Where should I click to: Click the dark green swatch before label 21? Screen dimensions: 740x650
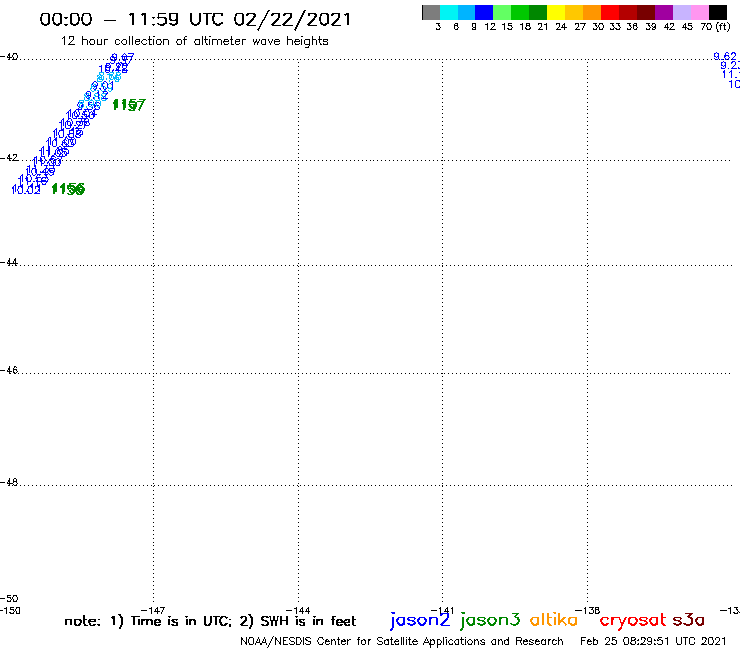538,12
